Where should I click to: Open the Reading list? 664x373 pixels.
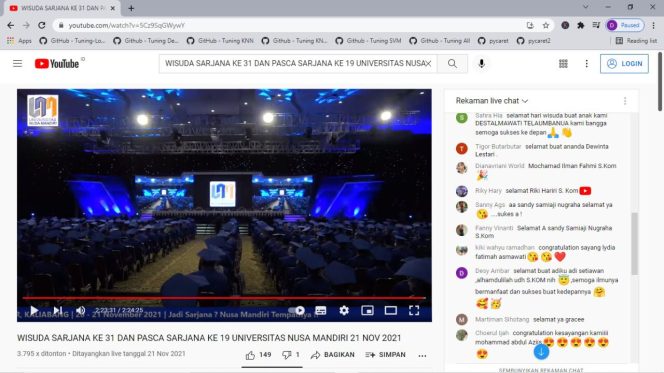636,41
